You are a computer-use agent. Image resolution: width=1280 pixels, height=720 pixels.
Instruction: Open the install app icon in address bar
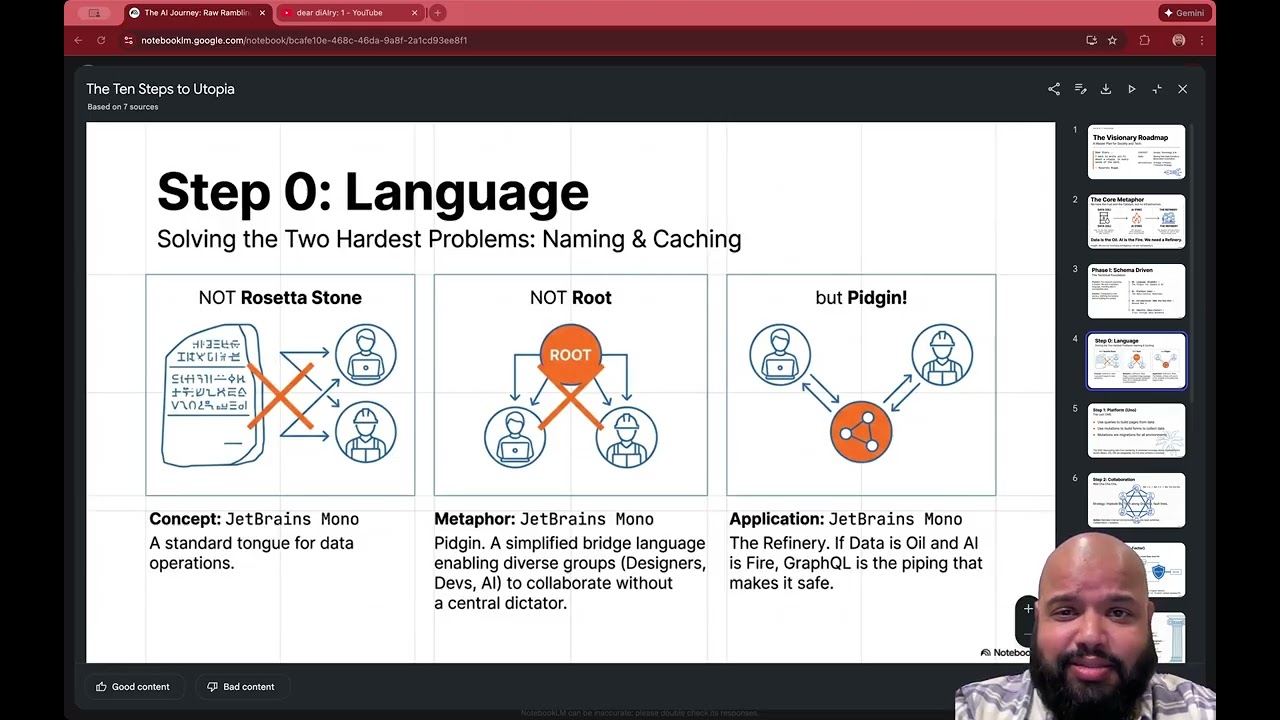(x=1091, y=40)
